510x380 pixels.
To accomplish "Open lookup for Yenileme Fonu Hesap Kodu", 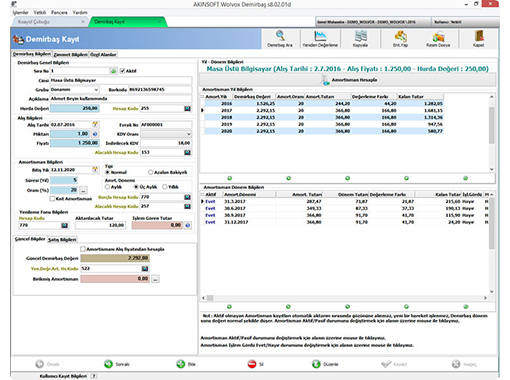I will click(65, 226).
